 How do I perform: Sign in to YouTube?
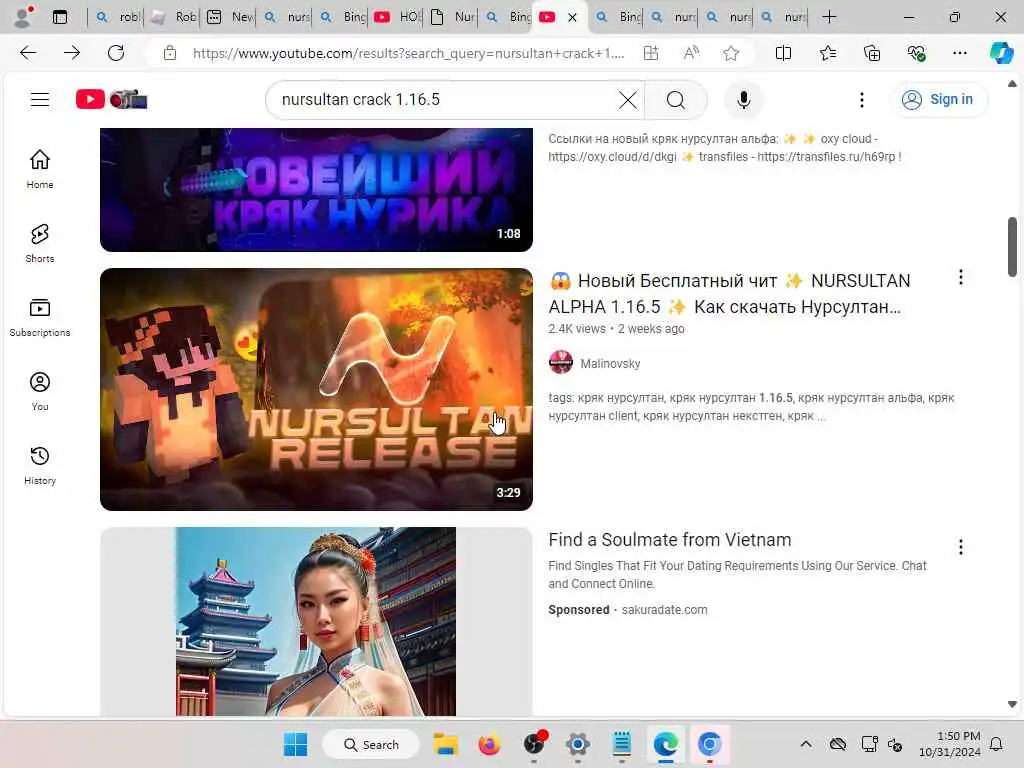tap(938, 99)
